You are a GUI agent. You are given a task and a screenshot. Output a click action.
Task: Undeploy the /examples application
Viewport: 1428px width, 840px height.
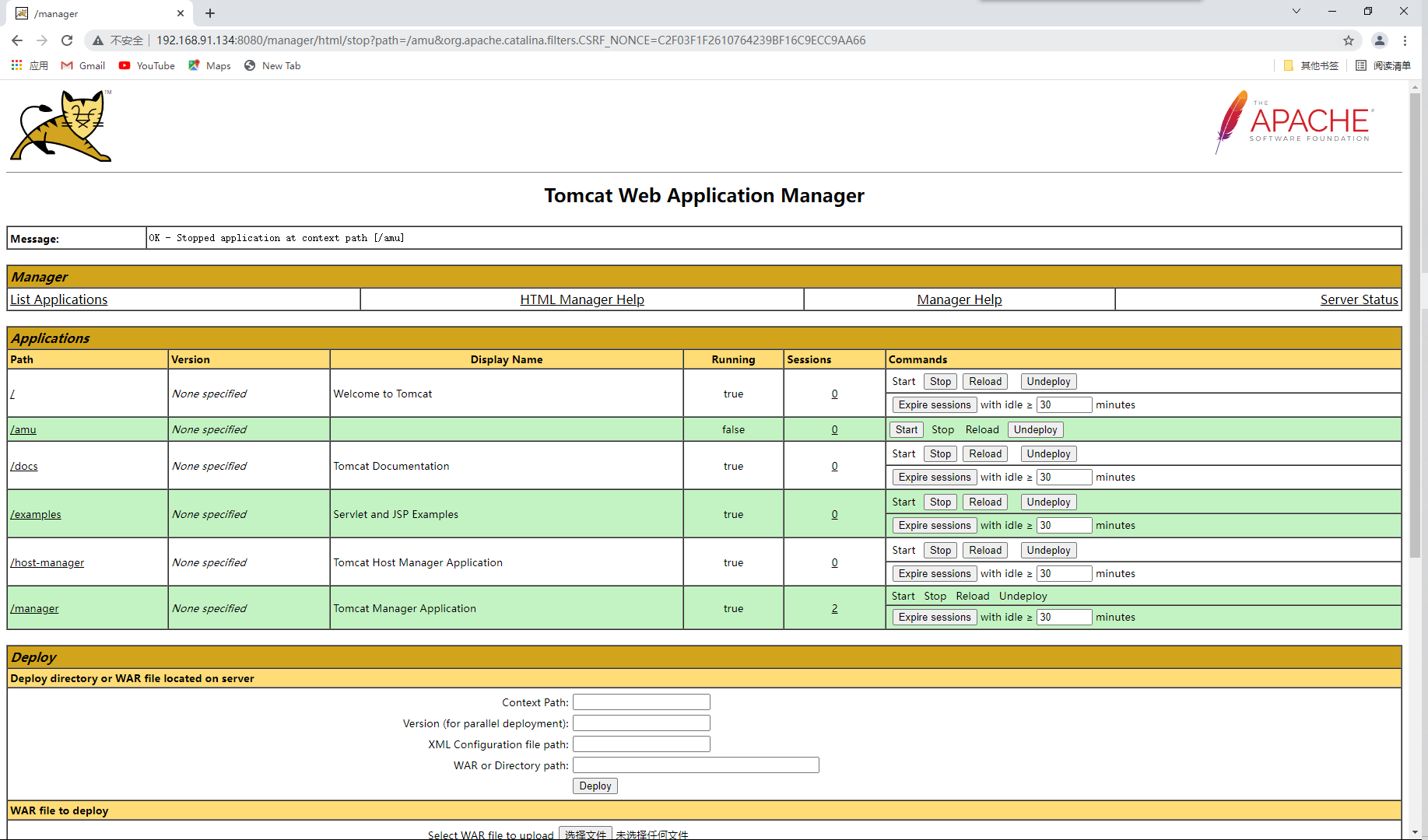tap(1048, 502)
